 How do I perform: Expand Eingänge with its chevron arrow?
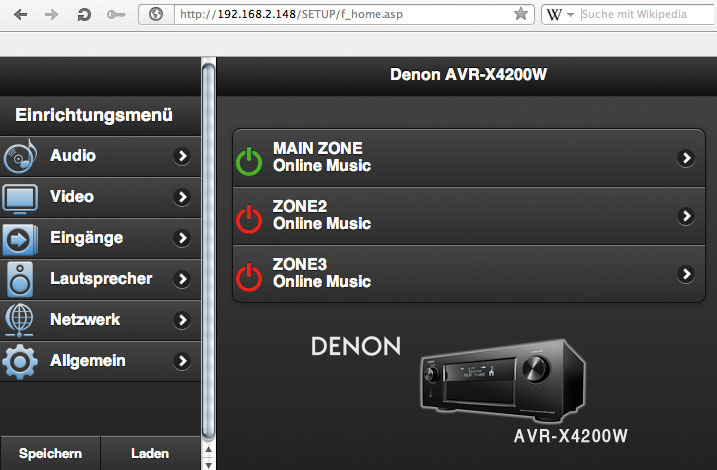point(182,238)
